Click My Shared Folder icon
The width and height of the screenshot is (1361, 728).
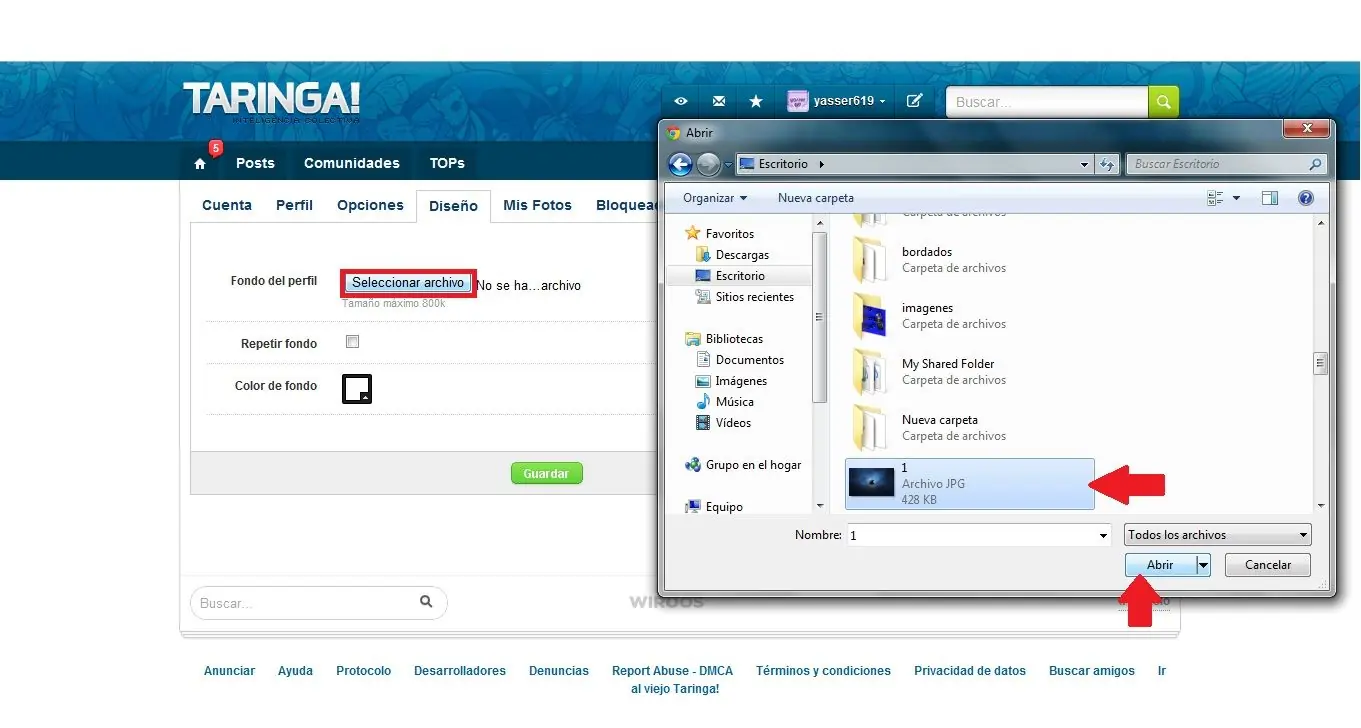pyautogui.click(x=871, y=372)
